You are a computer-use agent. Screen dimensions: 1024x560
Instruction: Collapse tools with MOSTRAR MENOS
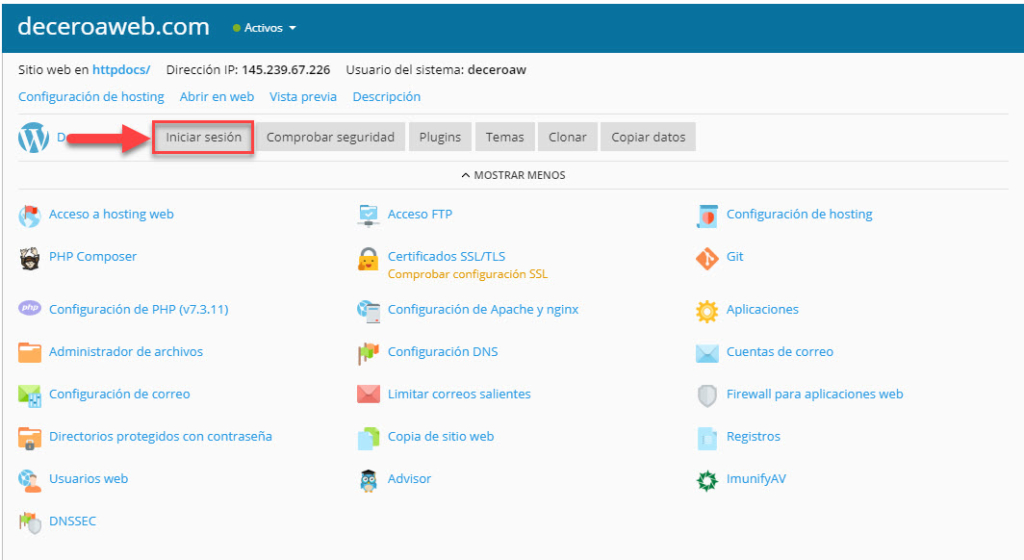pos(513,175)
